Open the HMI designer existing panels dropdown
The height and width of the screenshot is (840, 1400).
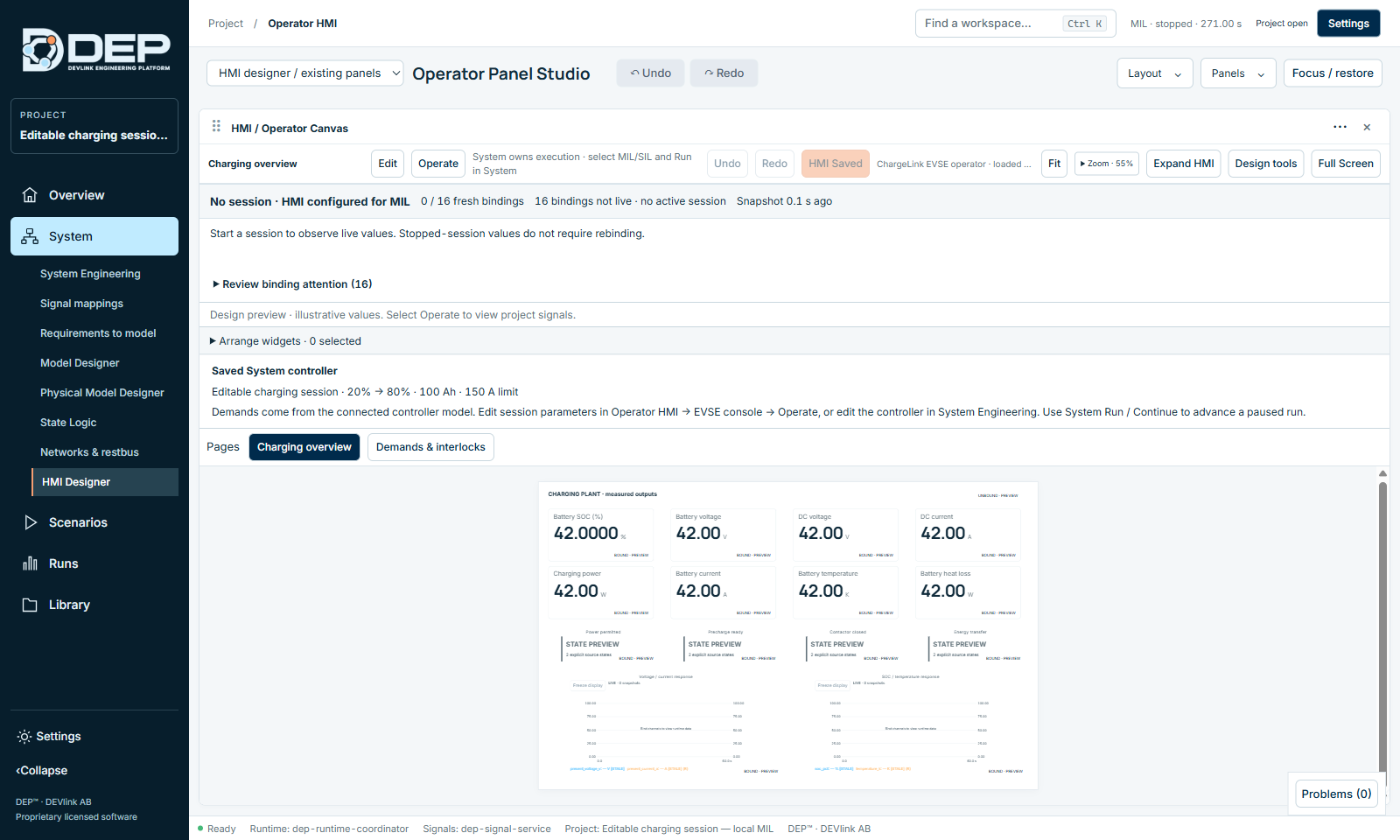tap(305, 73)
